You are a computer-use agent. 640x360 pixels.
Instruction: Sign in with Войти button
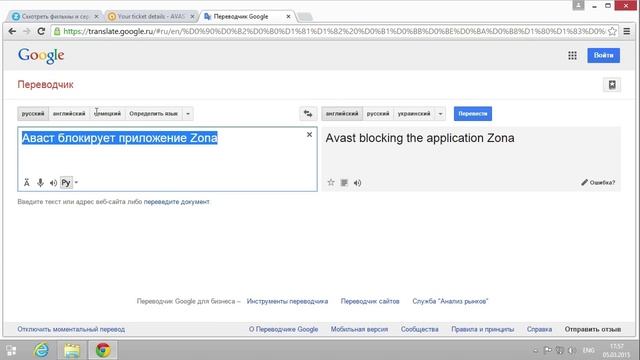(603, 56)
